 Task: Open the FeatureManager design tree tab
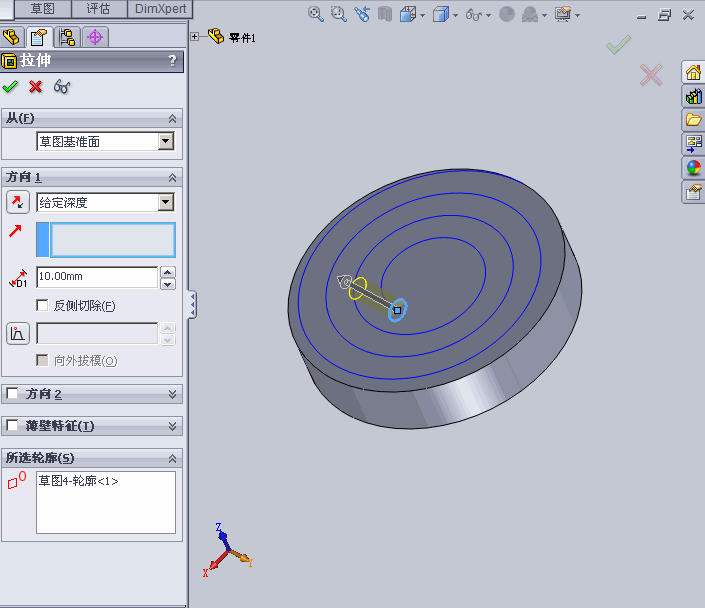[12, 37]
